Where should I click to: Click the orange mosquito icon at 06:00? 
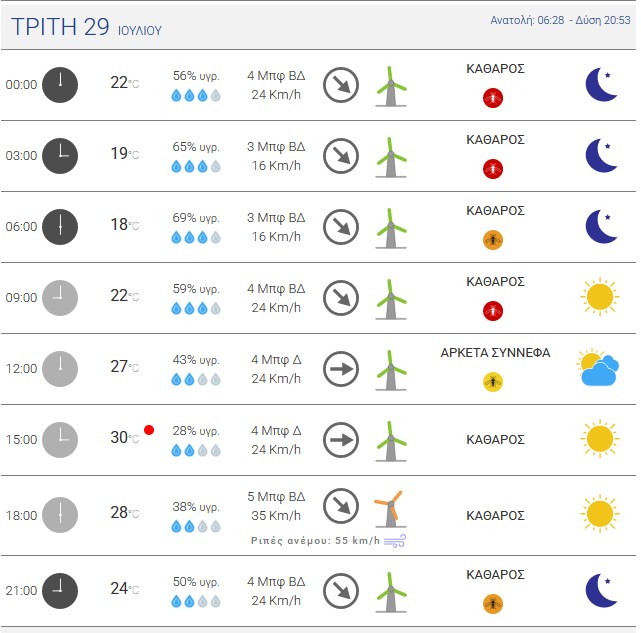(x=493, y=240)
